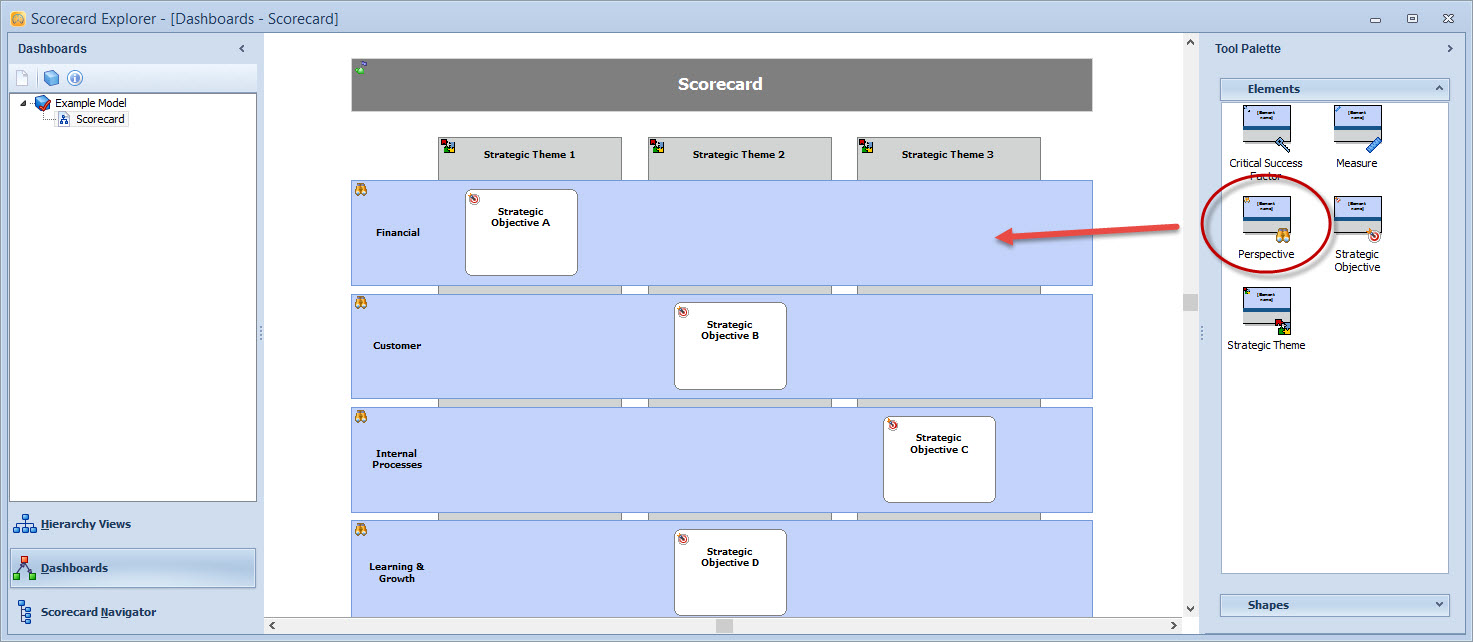The width and height of the screenshot is (1473, 642).
Task: Click the Strategic Objective A box
Action: [x=521, y=232]
